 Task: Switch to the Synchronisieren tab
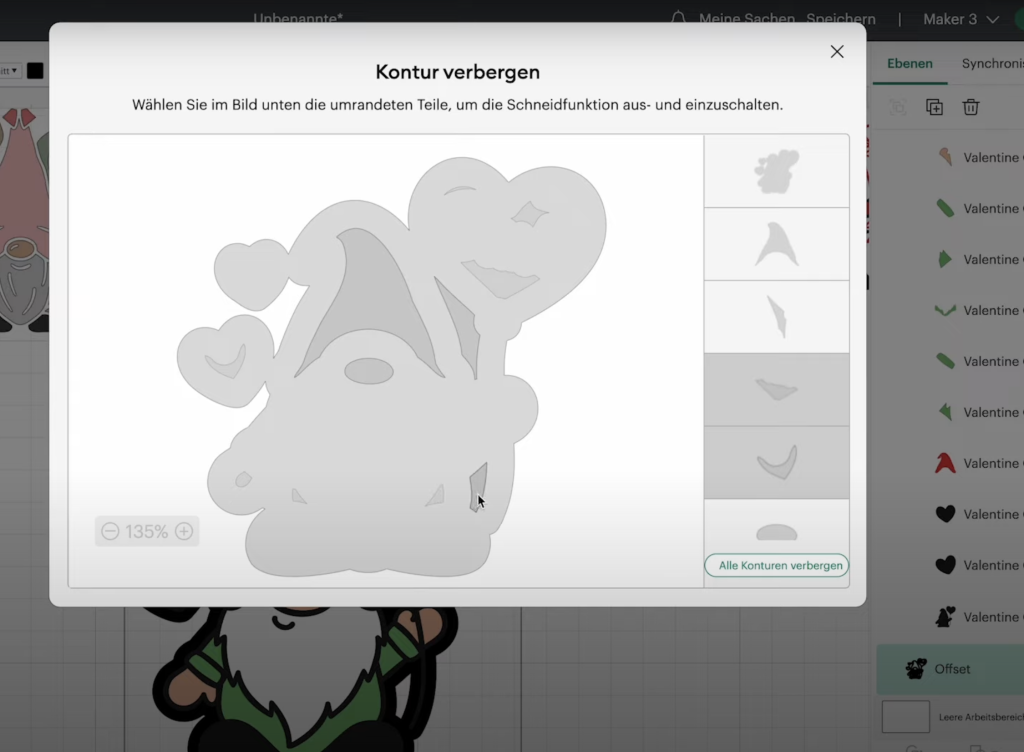992,64
